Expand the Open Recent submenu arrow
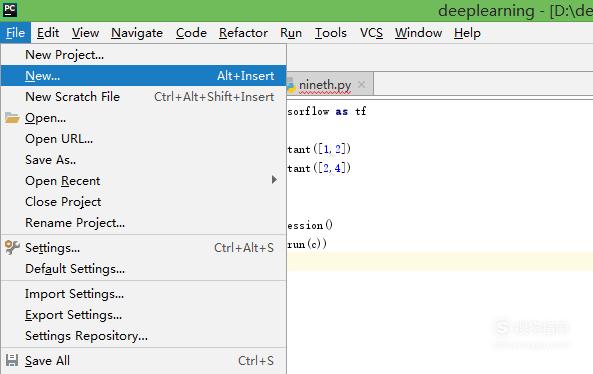Viewport: 593px width, 374px height. pyautogui.click(x=274, y=180)
